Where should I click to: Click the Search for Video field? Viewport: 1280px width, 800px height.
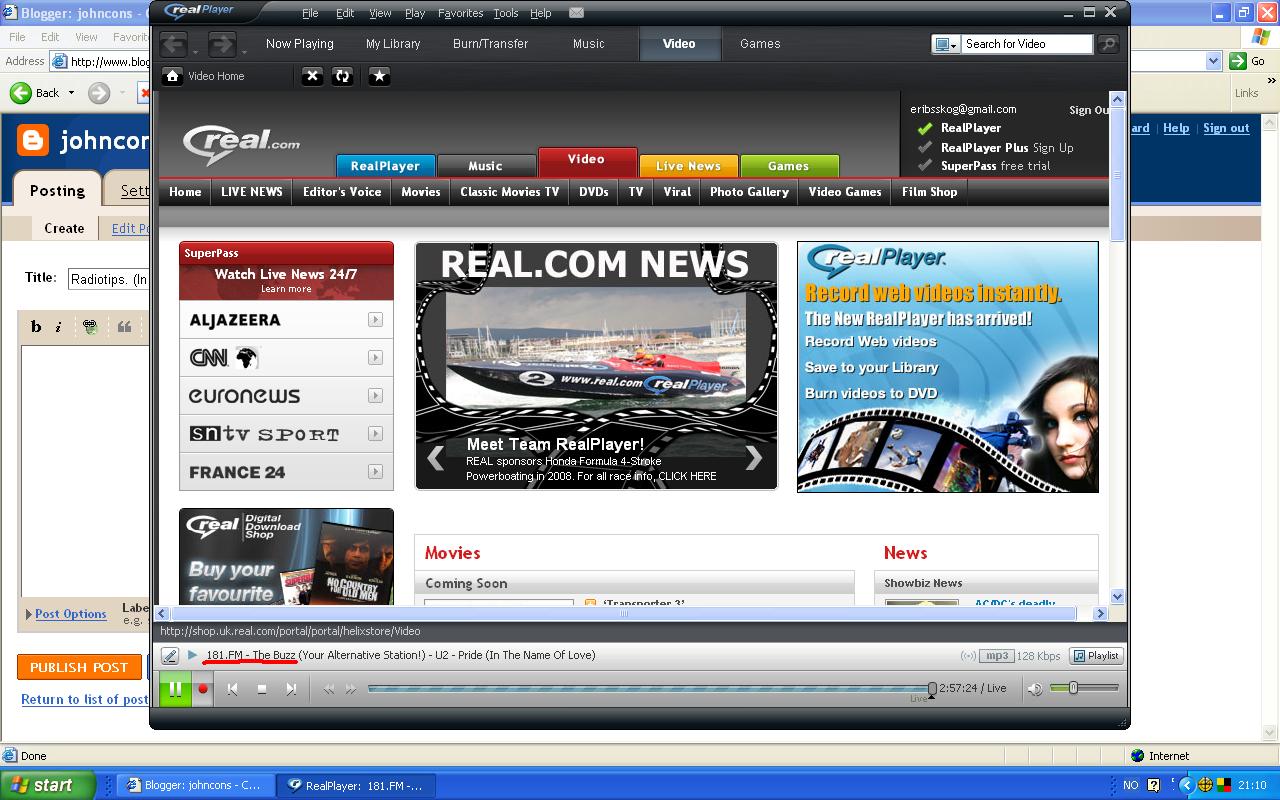[1027, 44]
